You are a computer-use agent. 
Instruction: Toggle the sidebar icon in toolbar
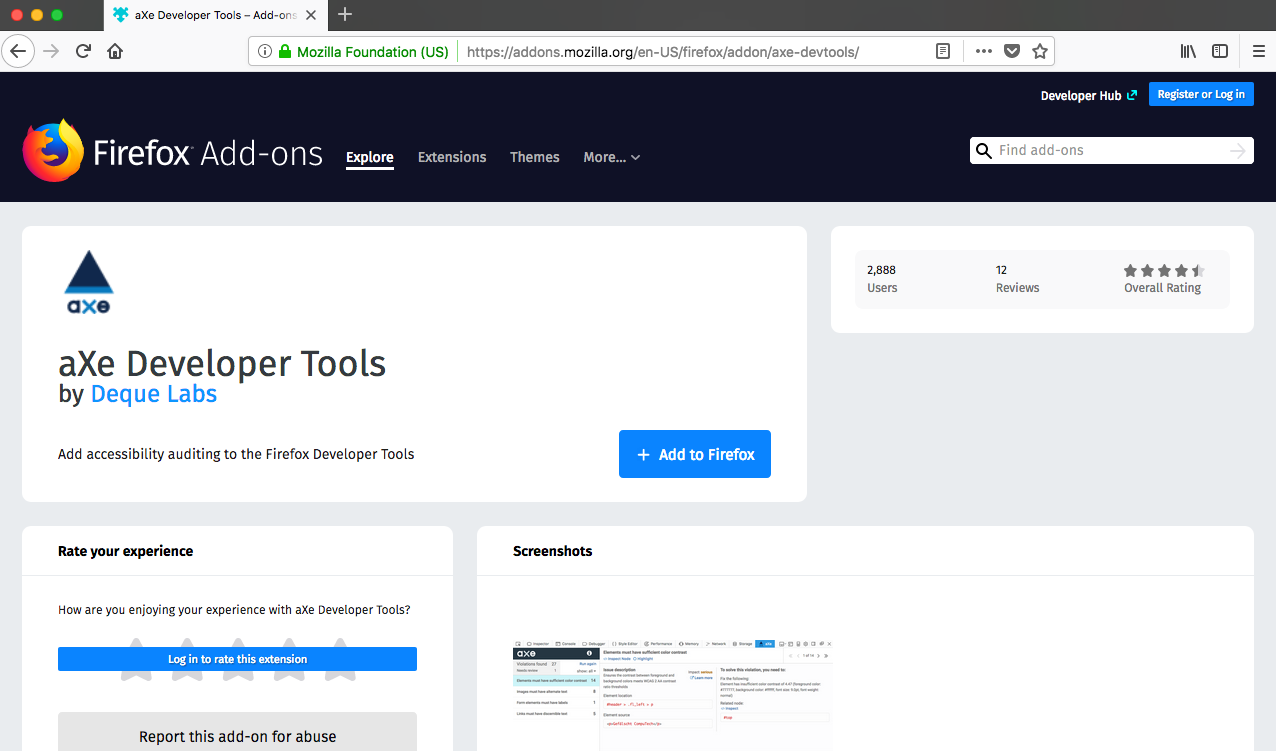coord(1220,51)
